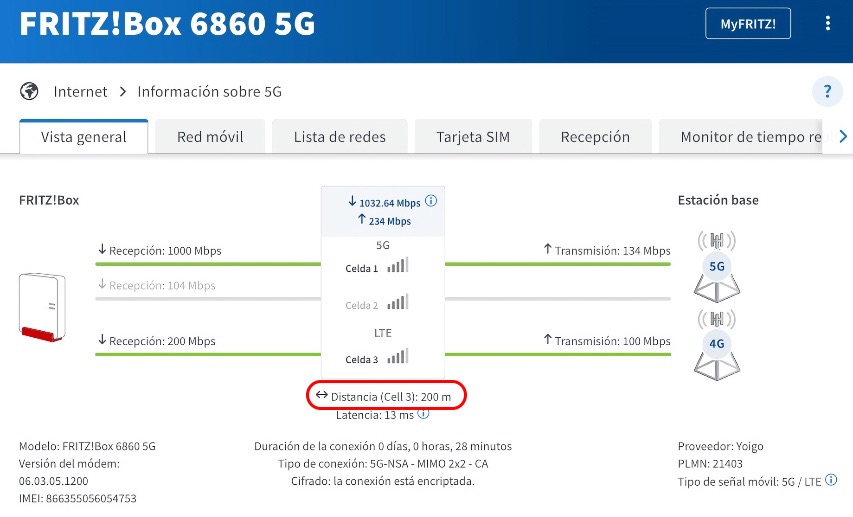This screenshot has height=517, width=853.
Task: Click Celda 1 signal strength bars
Action: click(398, 265)
